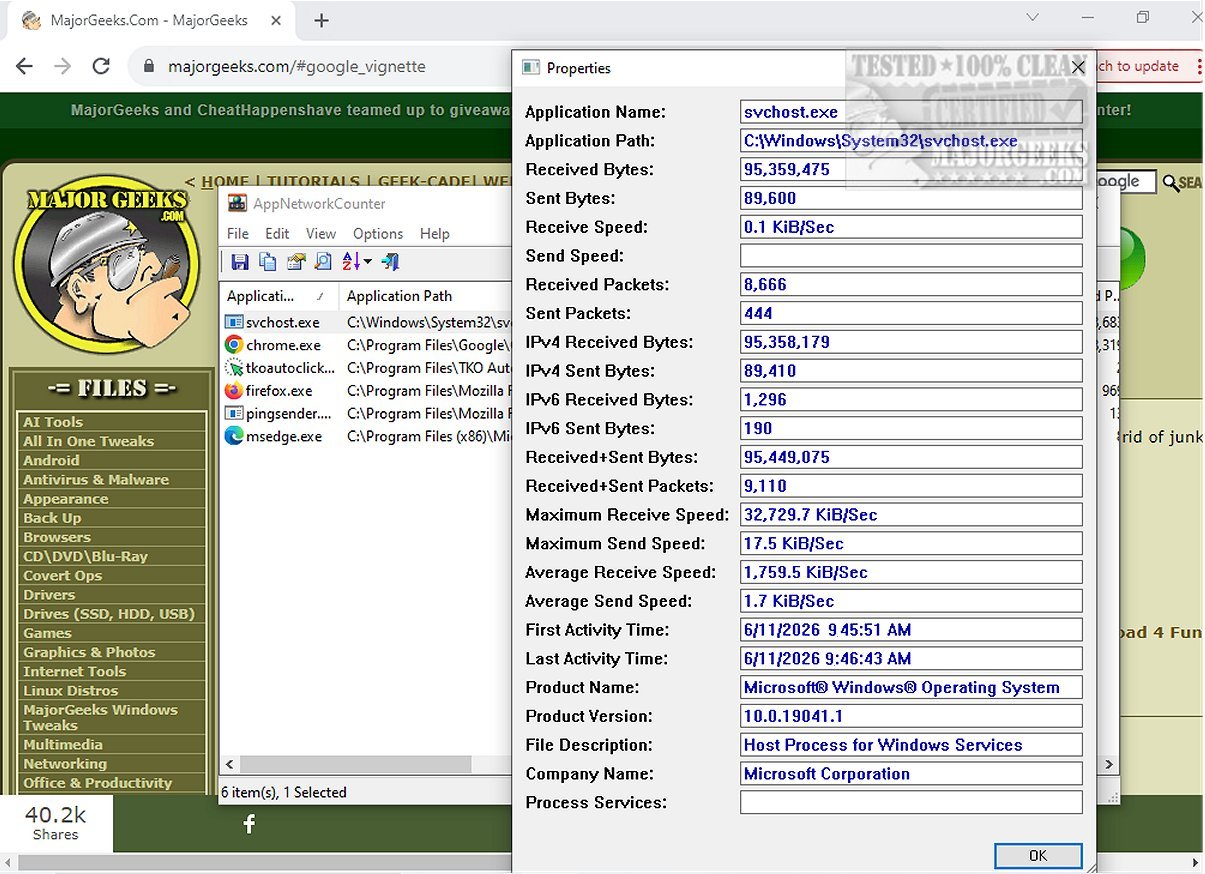Click the Product Version value 10.0.19041.1
1205x874 pixels.
[911, 716]
